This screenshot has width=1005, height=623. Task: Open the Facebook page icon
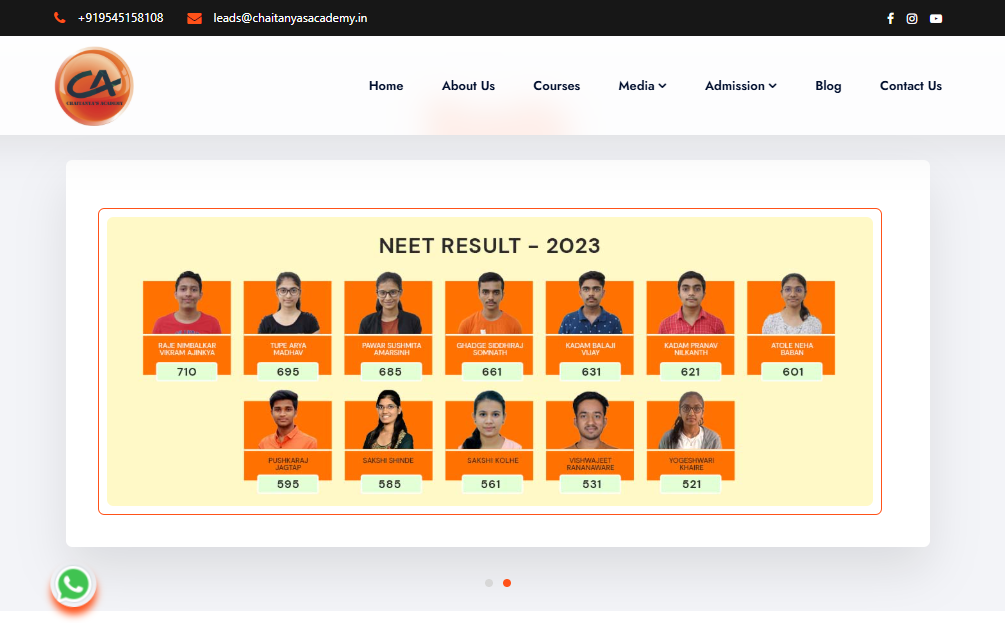point(890,18)
